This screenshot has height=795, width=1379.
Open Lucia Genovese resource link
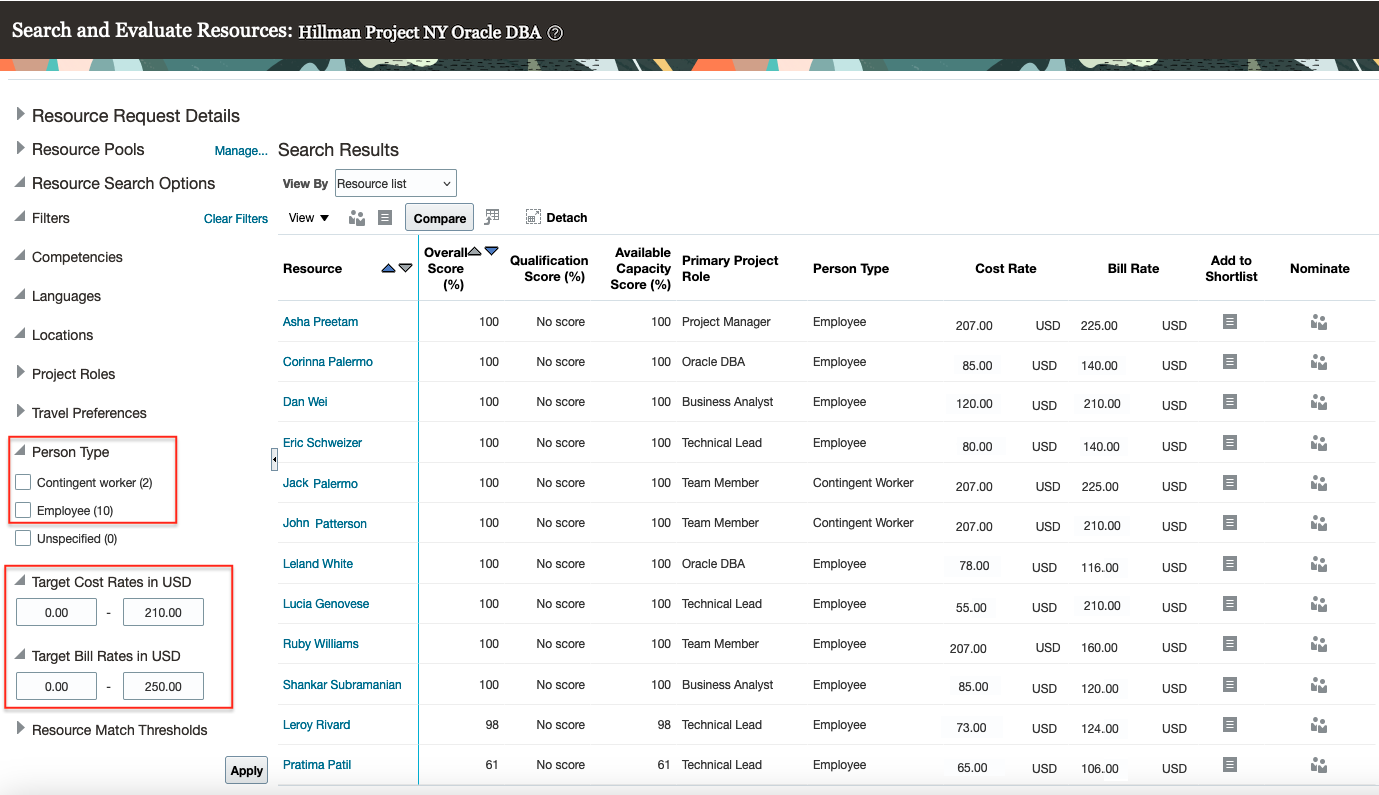[326, 604]
